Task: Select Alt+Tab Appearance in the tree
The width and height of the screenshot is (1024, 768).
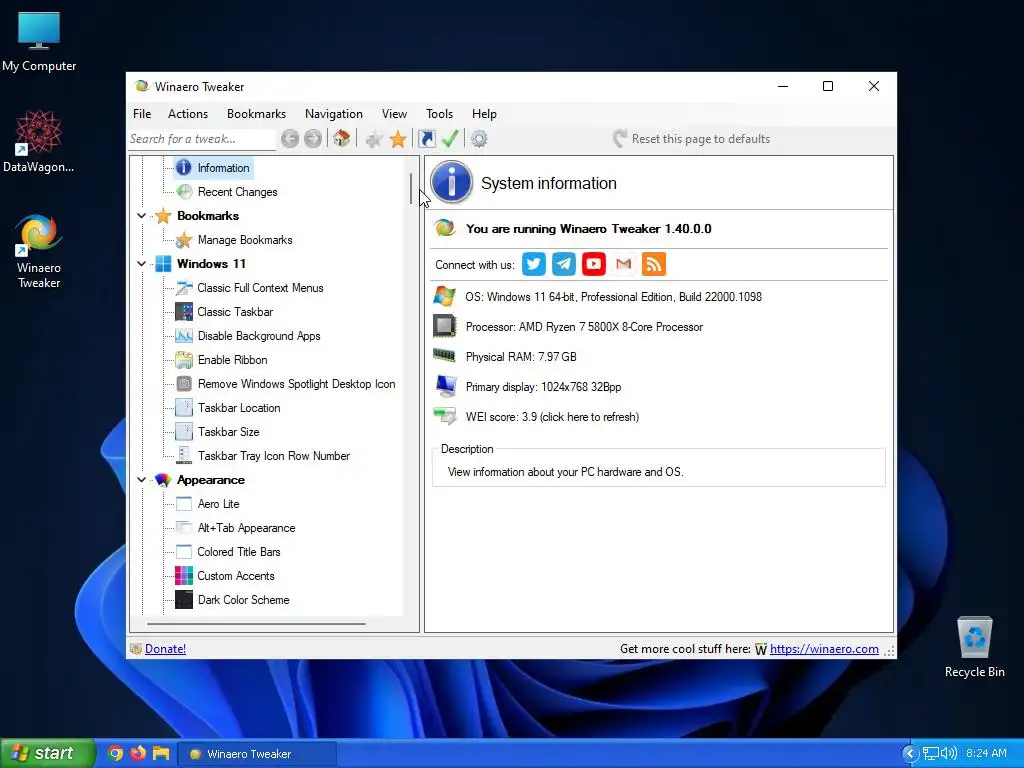Action: pos(246,528)
